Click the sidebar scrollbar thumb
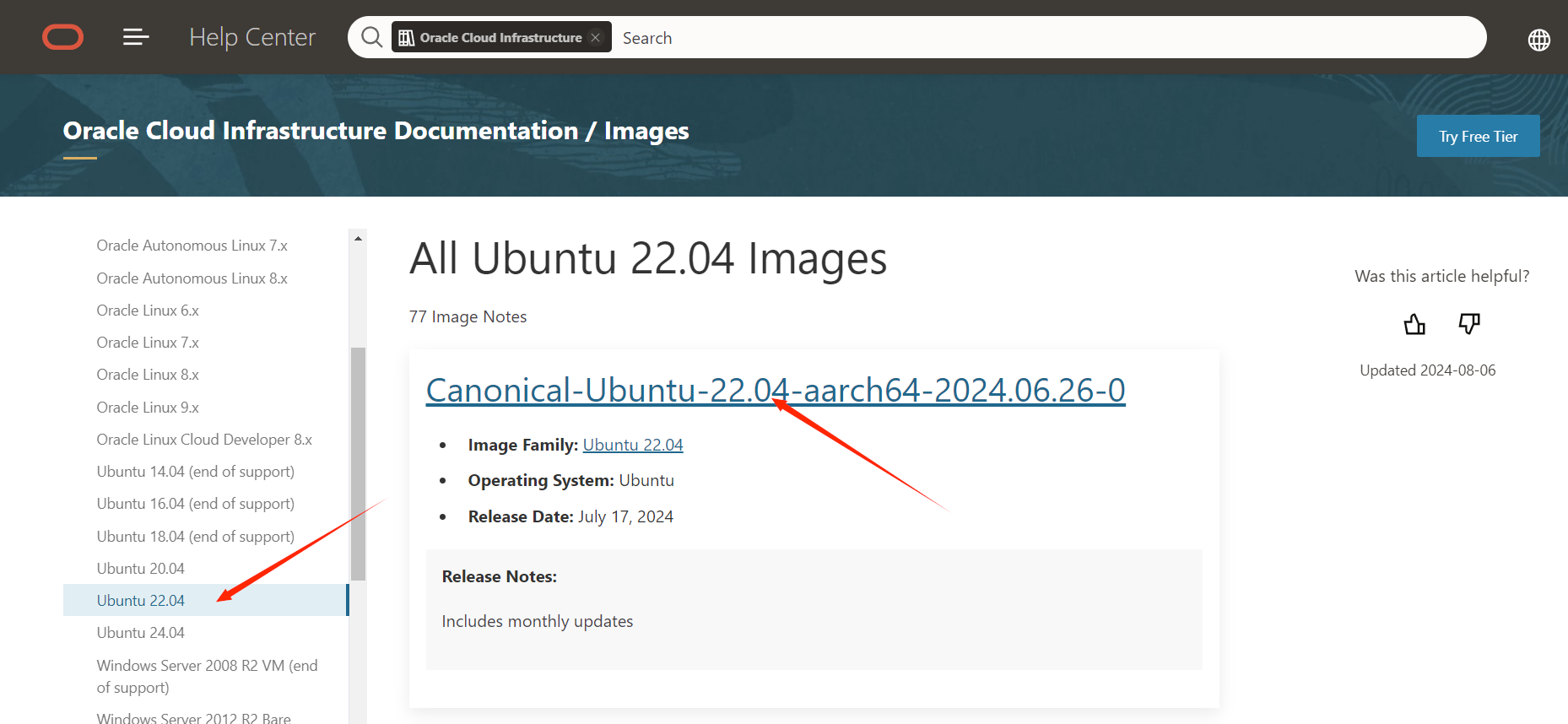The height and width of the screenshot is (724, 1568). (358, 464)
